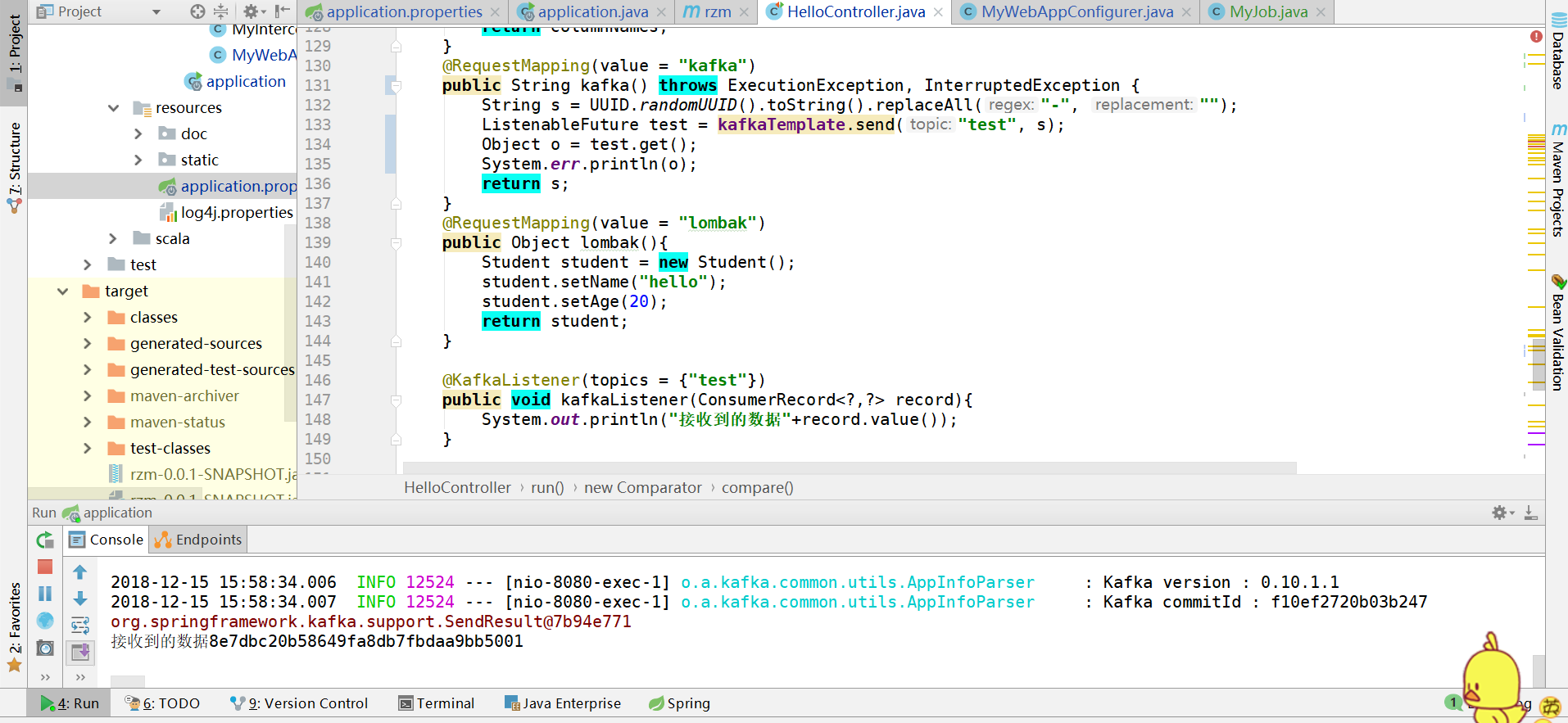Pause program output with the blue pause icon
This screenshot has height=723, width=1568.
pyautogui.click(x=45, y=594)
